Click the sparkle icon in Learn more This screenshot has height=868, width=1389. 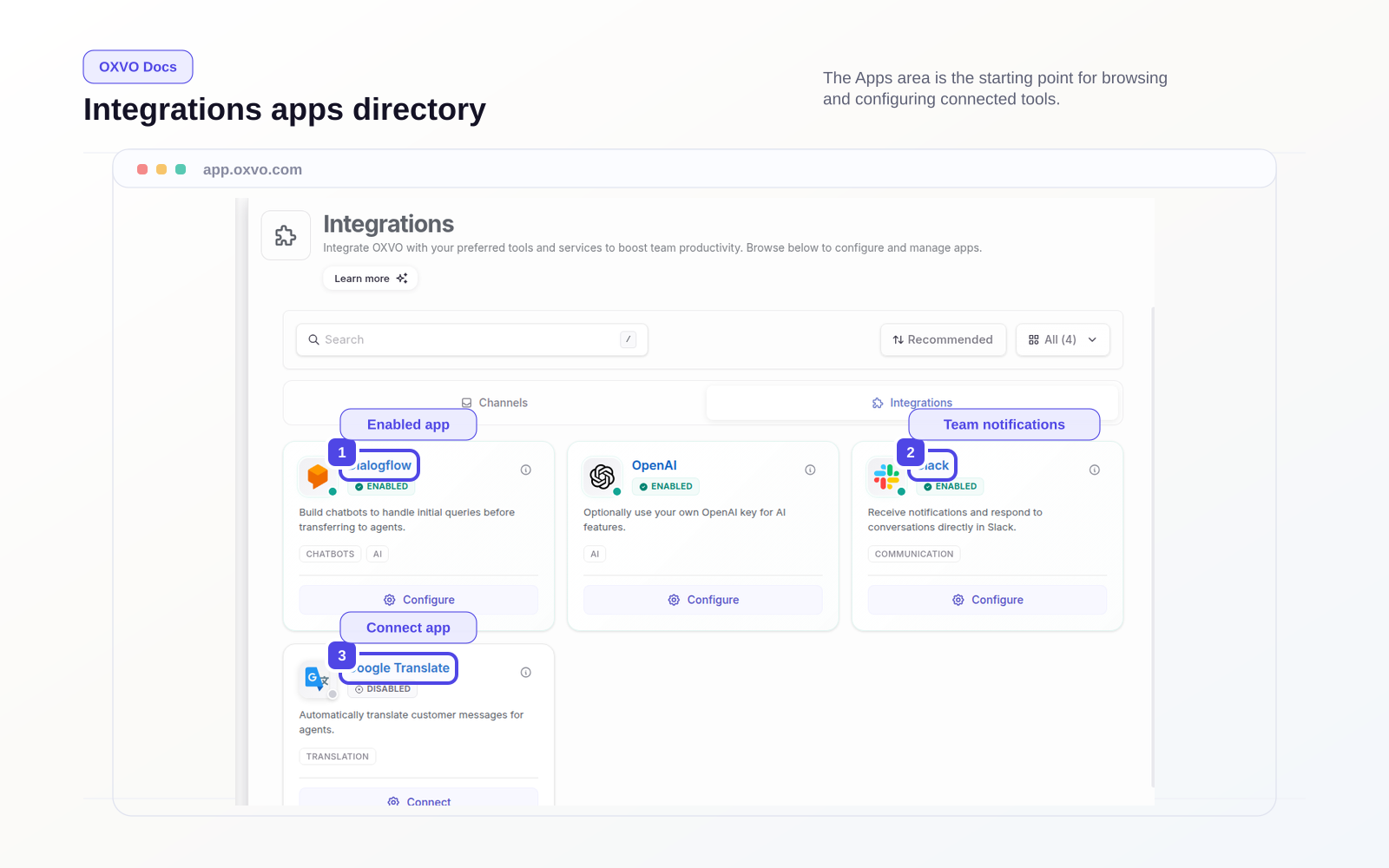[402, 279]
